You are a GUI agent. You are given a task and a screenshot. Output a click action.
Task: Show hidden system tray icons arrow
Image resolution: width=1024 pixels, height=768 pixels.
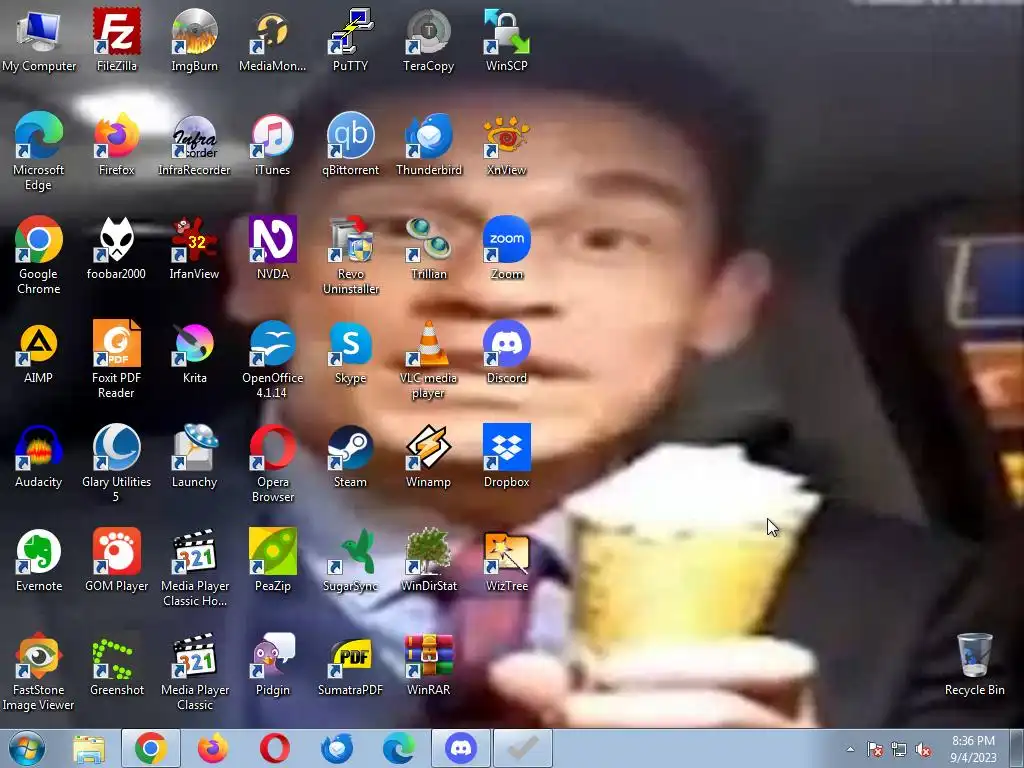(850, 749)
